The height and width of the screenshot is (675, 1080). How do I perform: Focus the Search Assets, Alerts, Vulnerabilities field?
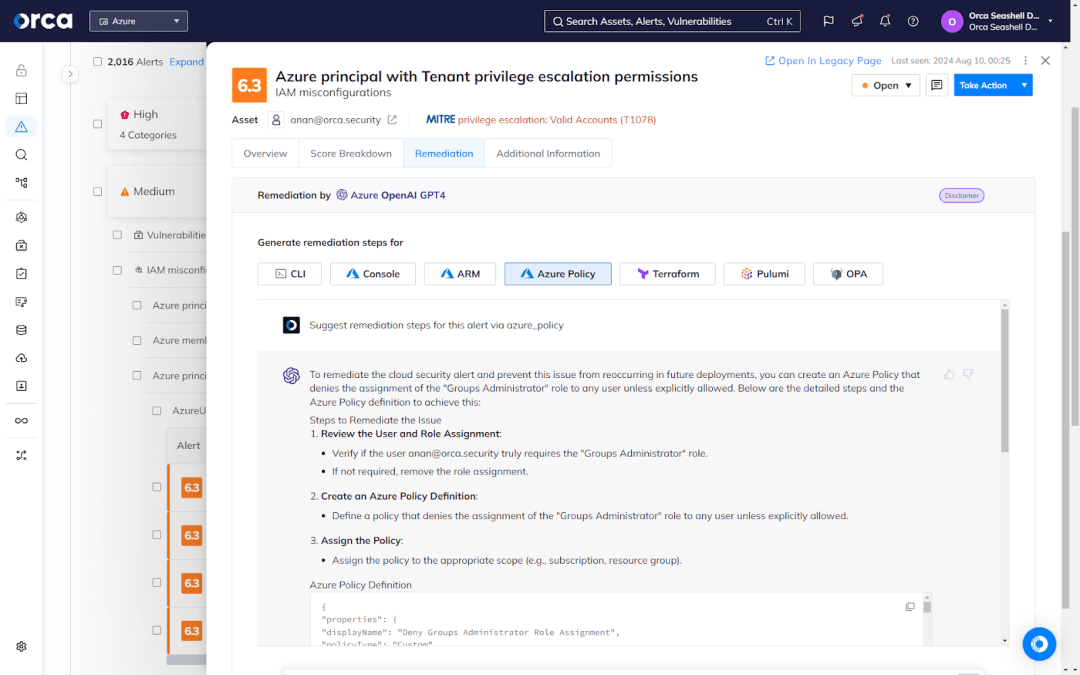click(672, 21)
